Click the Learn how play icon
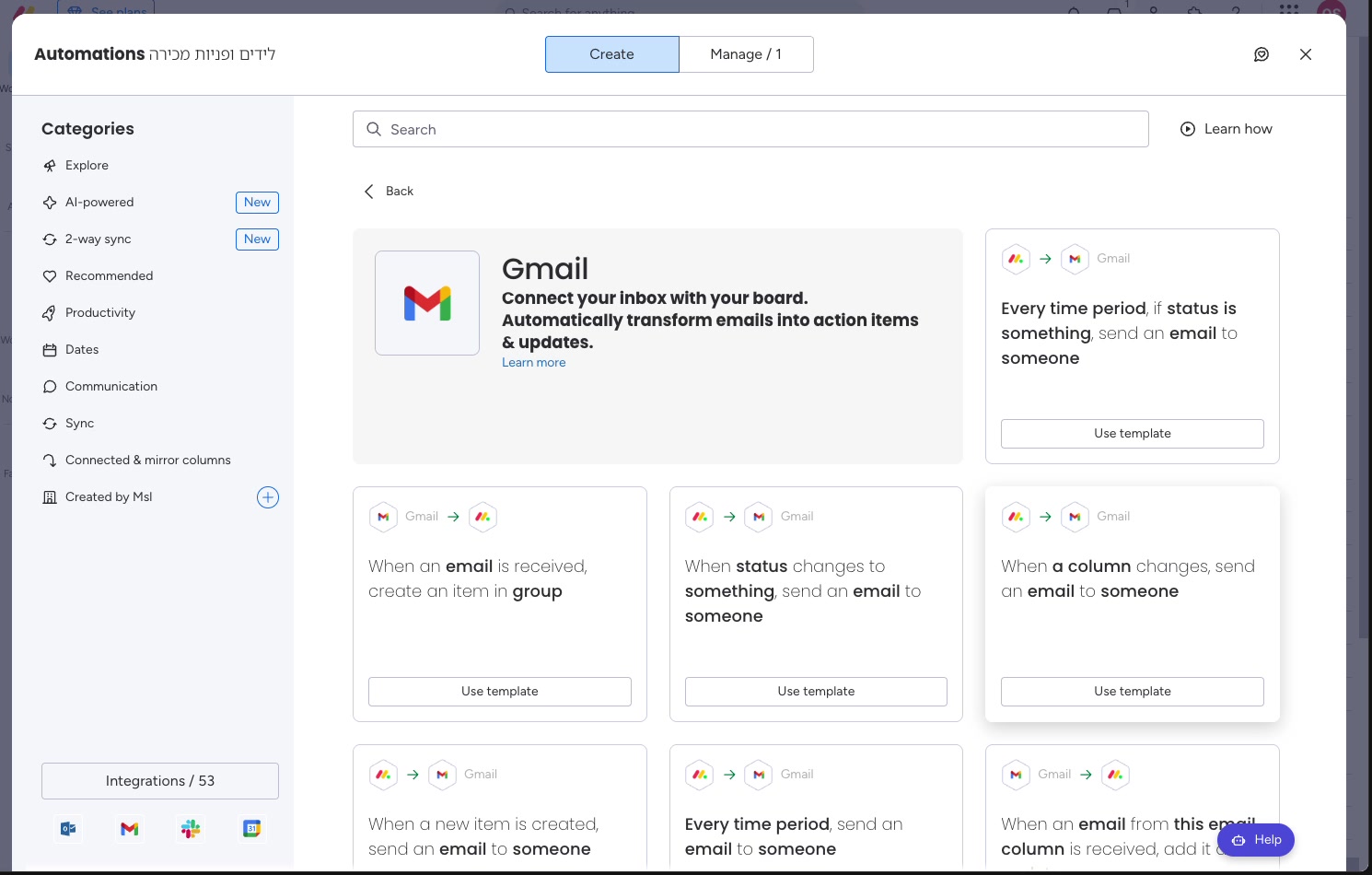The width and height of the screenshot is (1372, 875). [x=1188, y=129]
